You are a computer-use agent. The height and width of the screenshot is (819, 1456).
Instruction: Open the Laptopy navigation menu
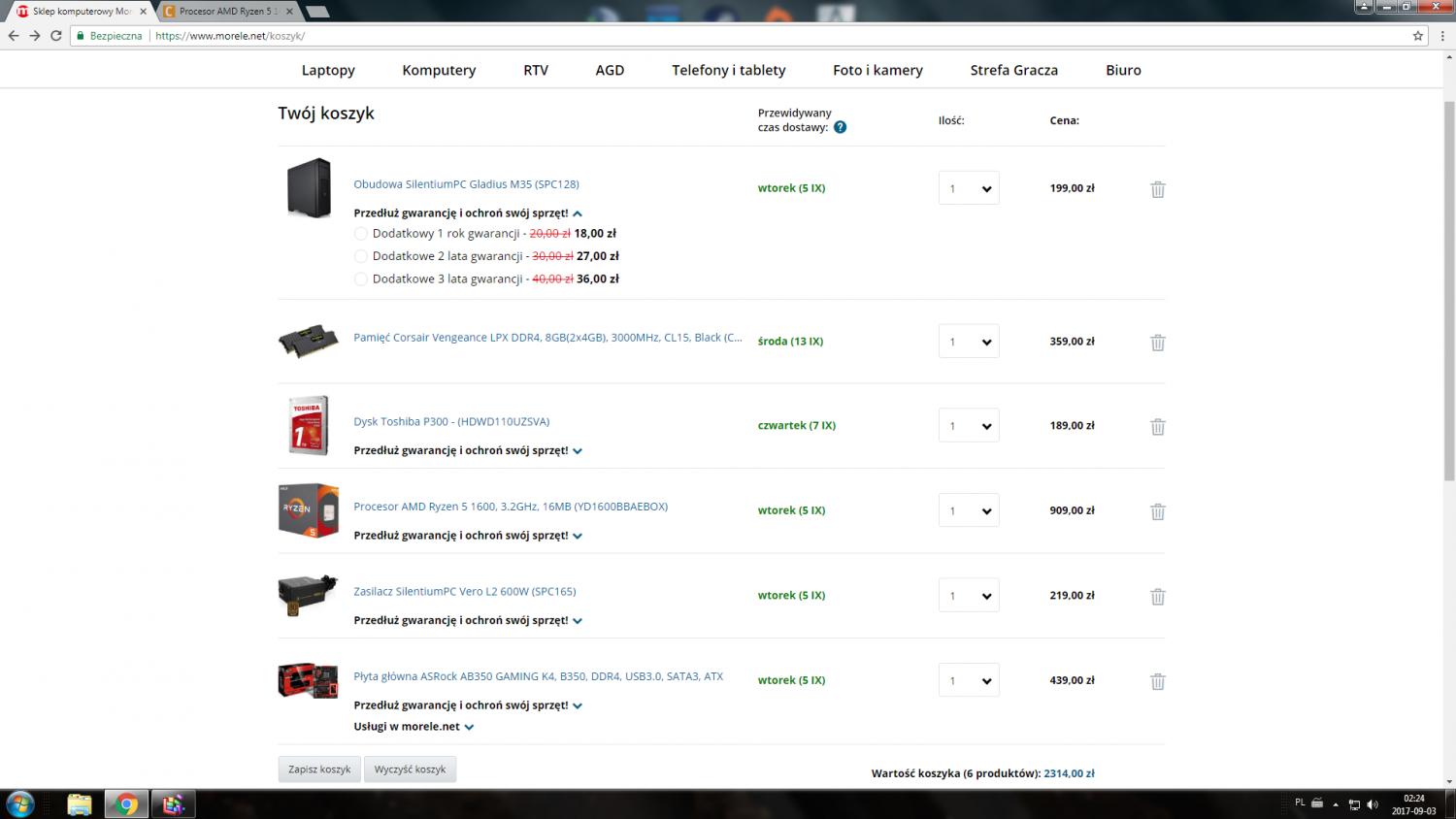pos(328,70)
